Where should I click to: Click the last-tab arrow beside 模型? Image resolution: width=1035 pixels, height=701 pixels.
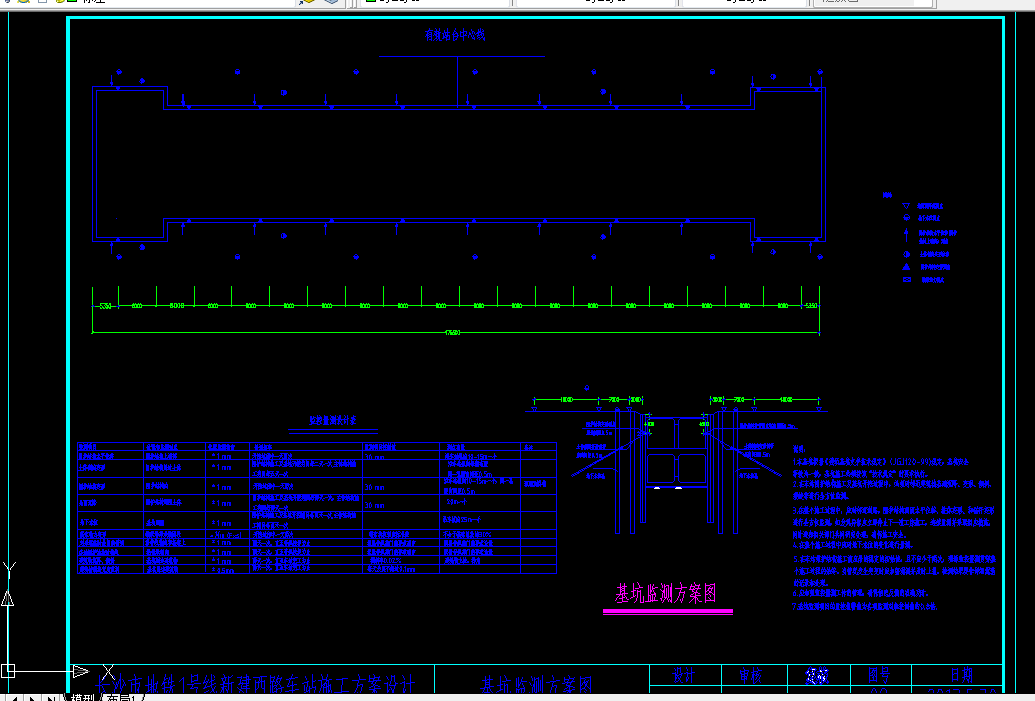tap(50, 698)
